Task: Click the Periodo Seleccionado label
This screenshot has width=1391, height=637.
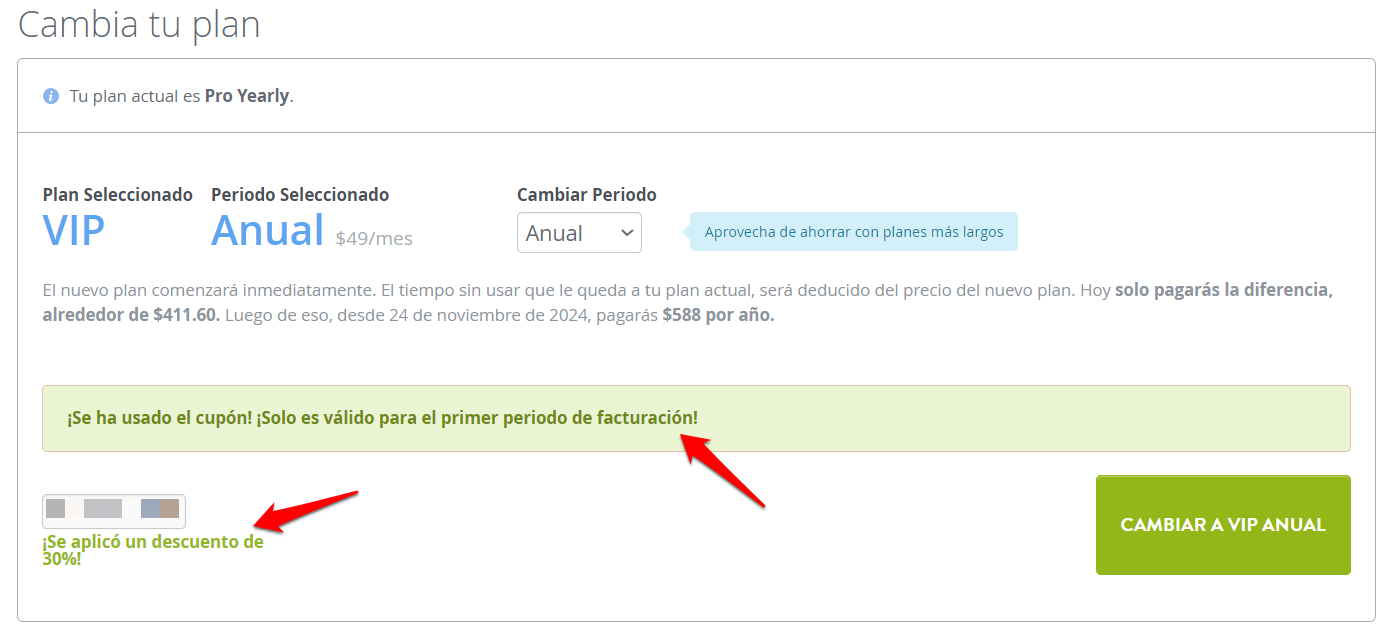Action: pos(300,195)
